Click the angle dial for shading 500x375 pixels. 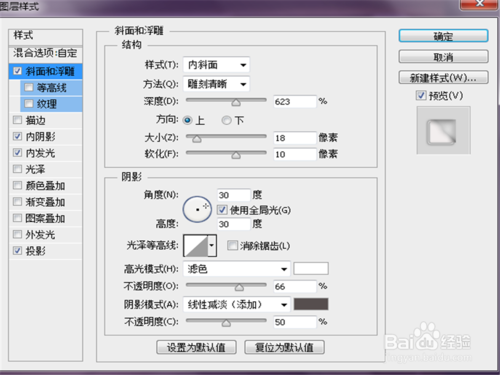(x=197, y=209)
